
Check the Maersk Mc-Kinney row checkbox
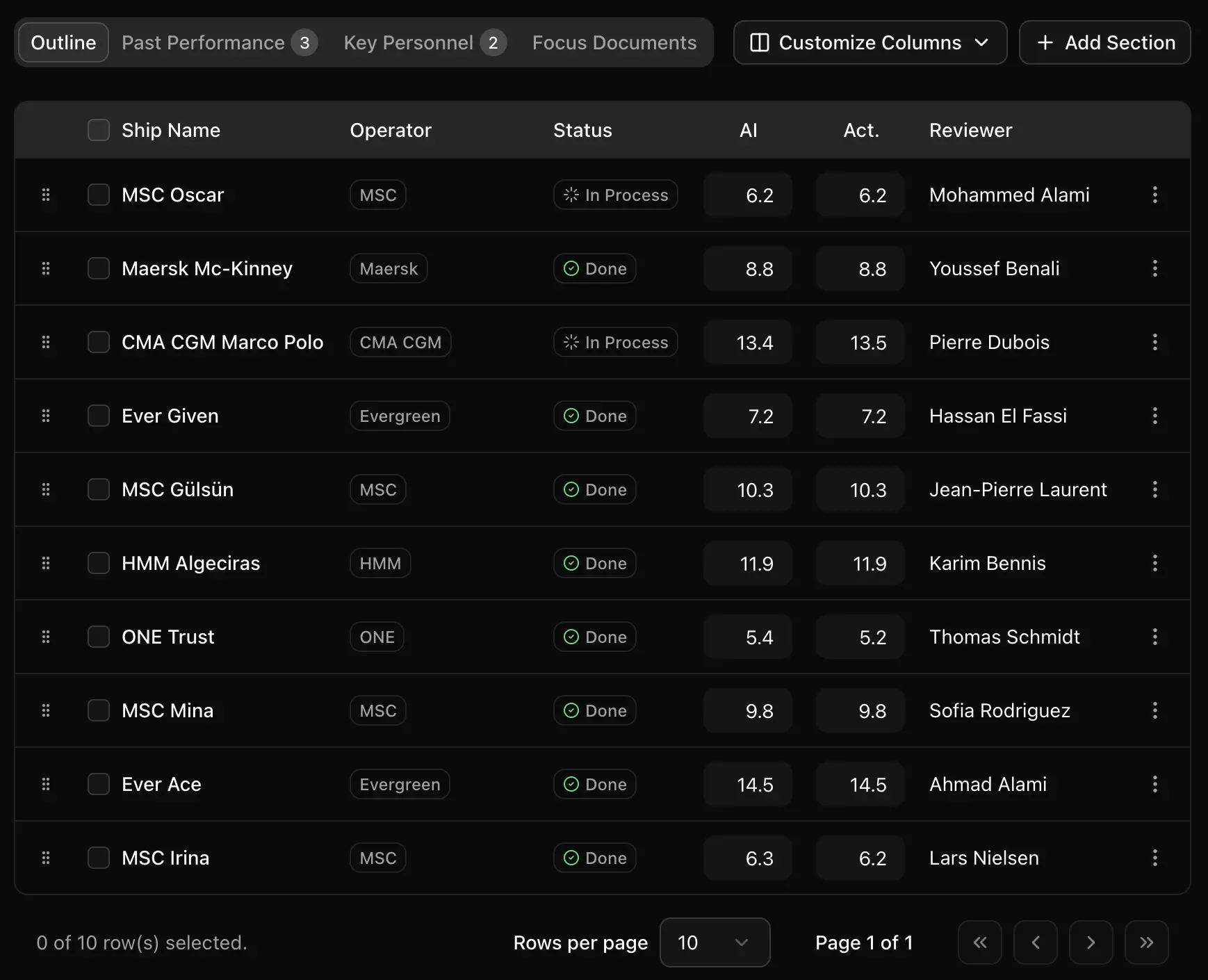point(99,268)
